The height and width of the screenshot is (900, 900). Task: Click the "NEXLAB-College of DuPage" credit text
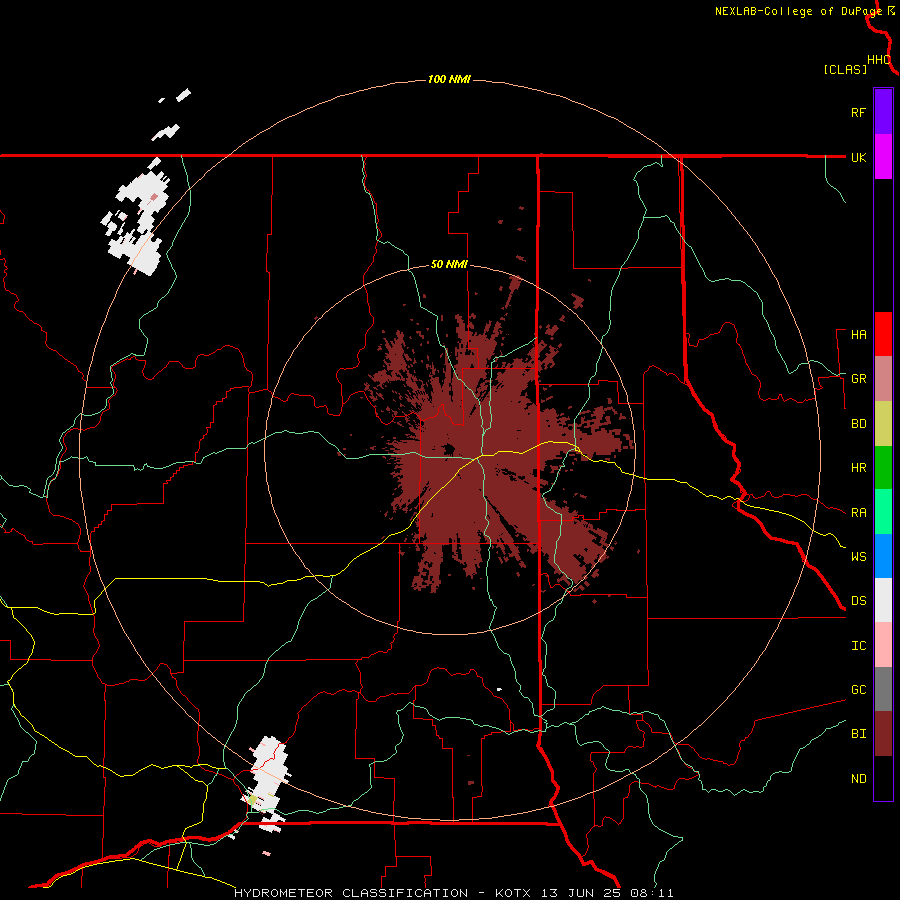[x=798, y=11]
